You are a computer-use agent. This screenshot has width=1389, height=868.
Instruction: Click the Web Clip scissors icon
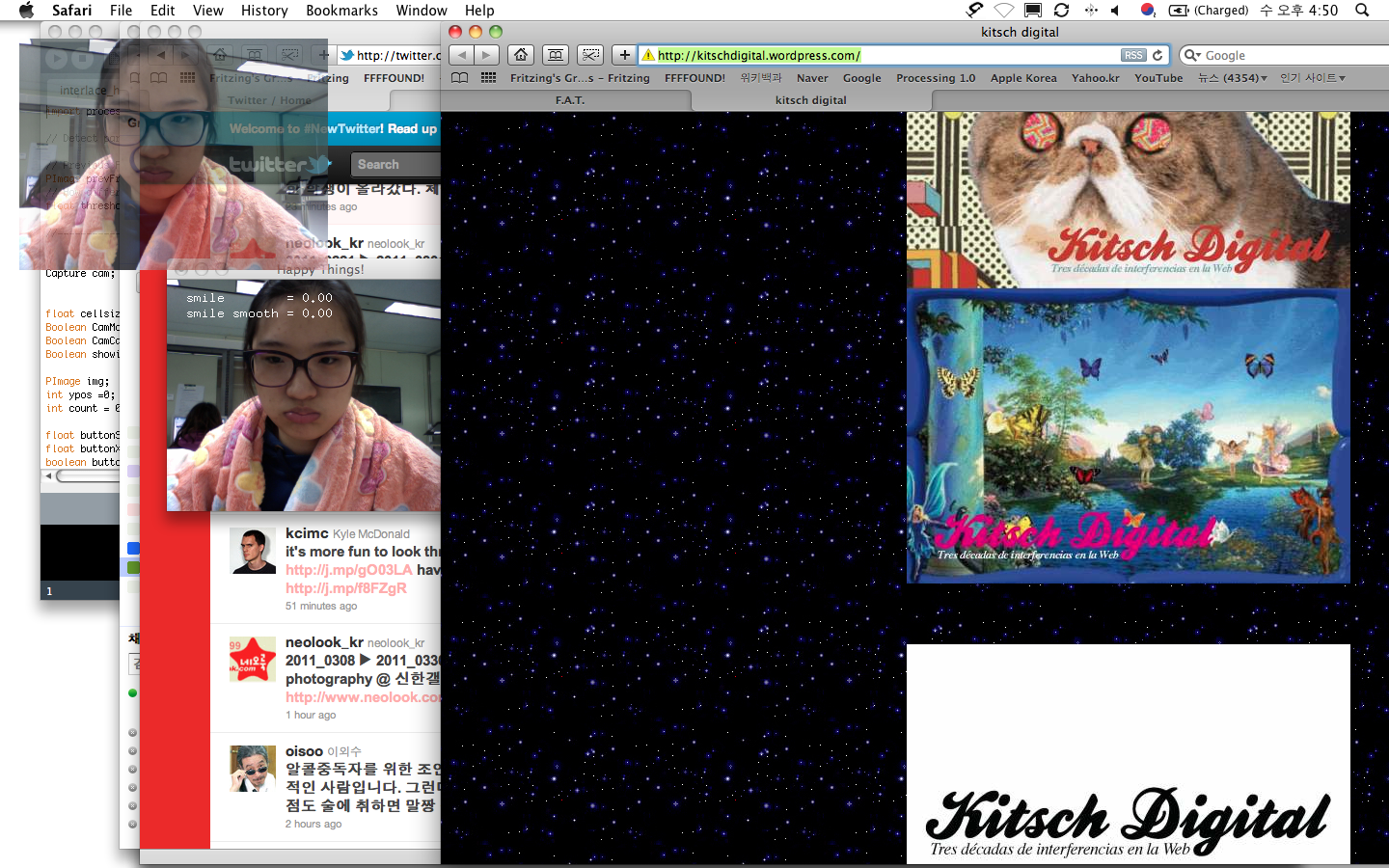point(590,55)
